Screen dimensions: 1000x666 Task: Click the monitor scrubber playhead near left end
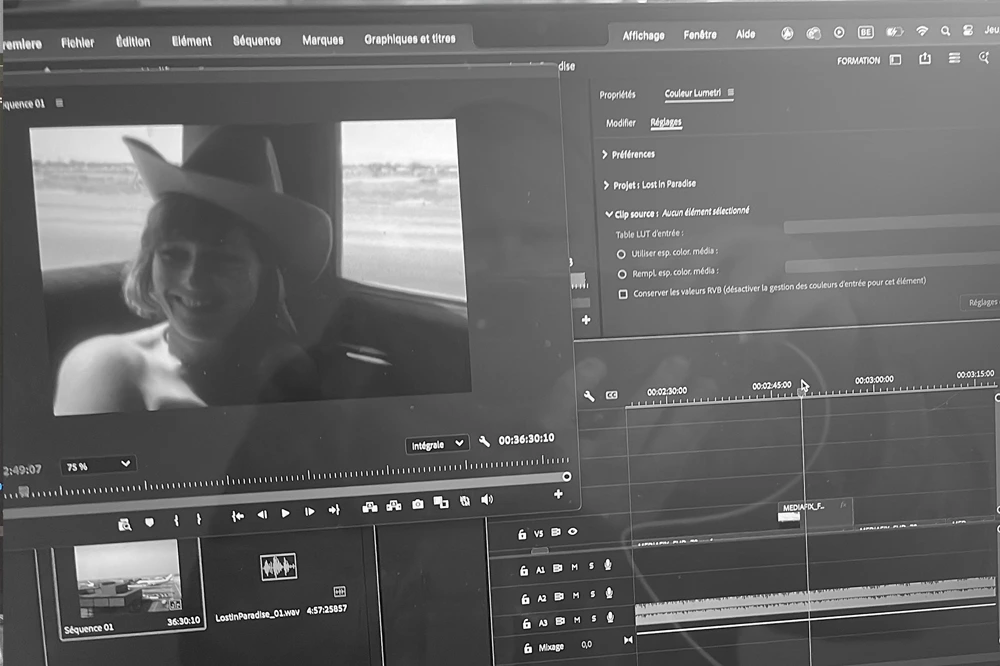[24, 491]
